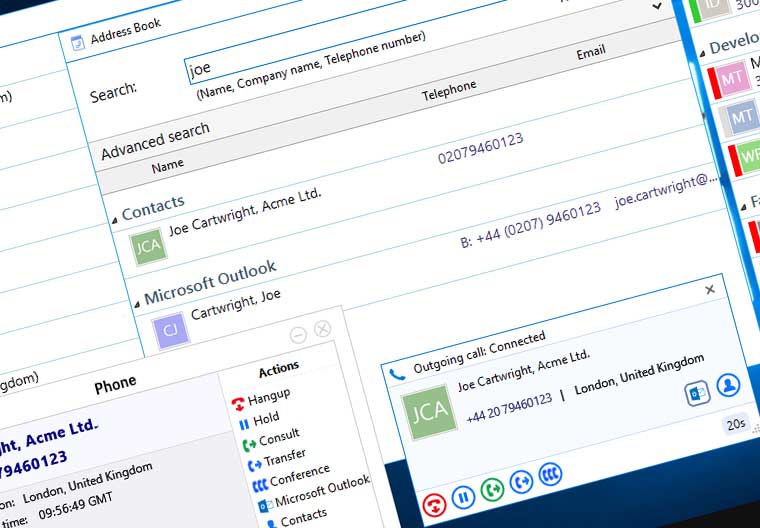This screenshot has width=760, height=528.
Task: Open Microsoft Outlook from Actions list
Action: point(314,494)
